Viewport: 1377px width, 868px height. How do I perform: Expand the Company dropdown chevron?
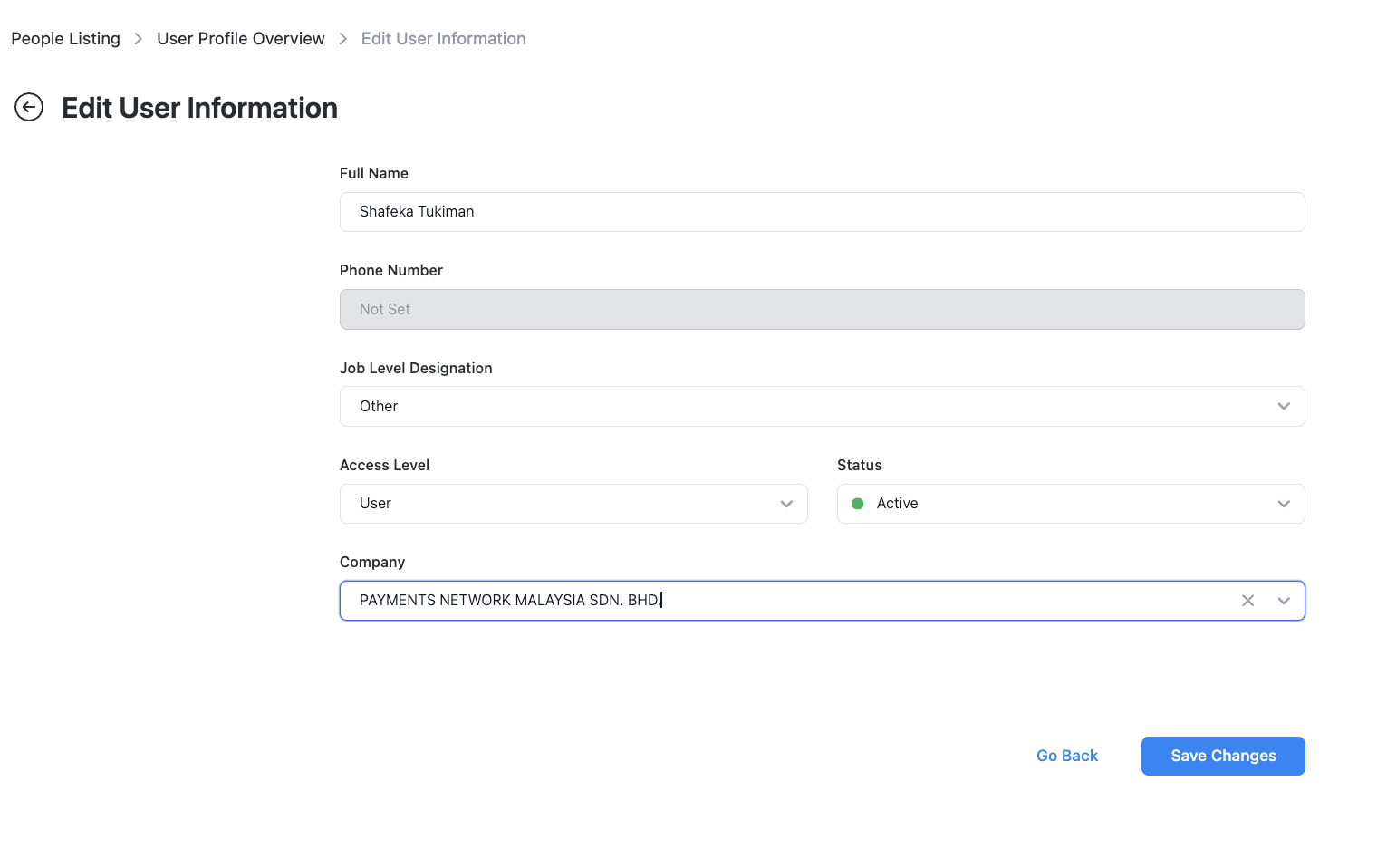pyautogui.click(x=1284, y=601)
